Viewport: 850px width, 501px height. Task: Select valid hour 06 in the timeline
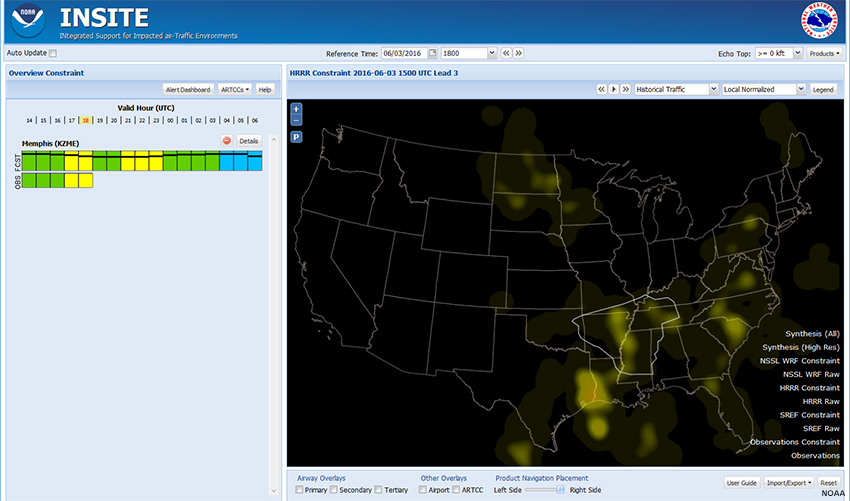[255, 120]
